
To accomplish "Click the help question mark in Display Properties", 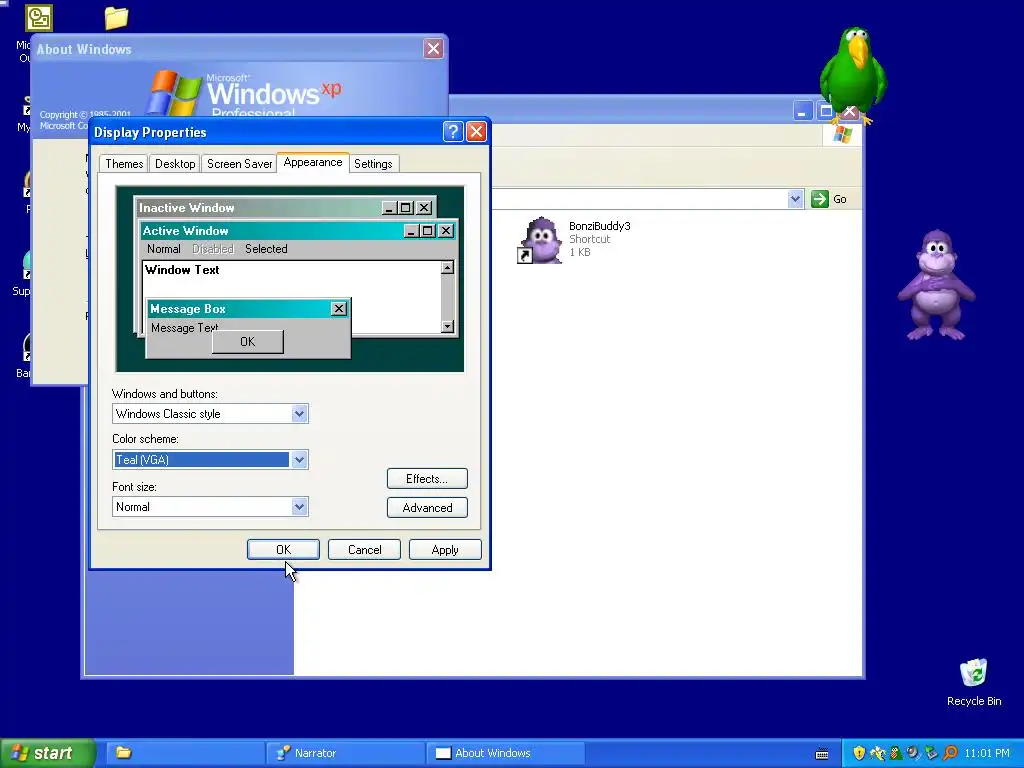I will click(453, 132).
